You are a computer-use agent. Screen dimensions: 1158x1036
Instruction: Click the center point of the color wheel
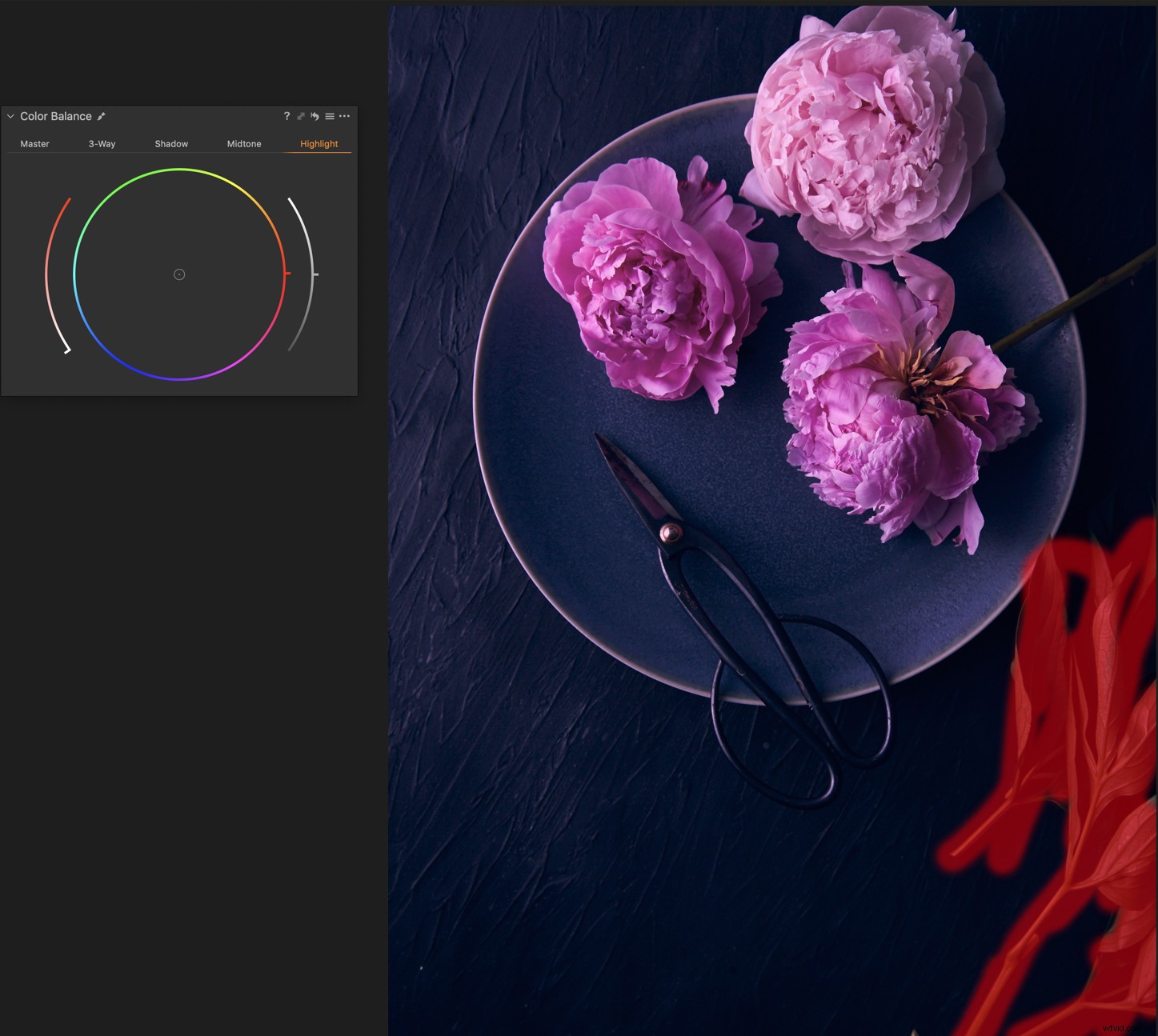pyautogui.click(x=178, y=274)
